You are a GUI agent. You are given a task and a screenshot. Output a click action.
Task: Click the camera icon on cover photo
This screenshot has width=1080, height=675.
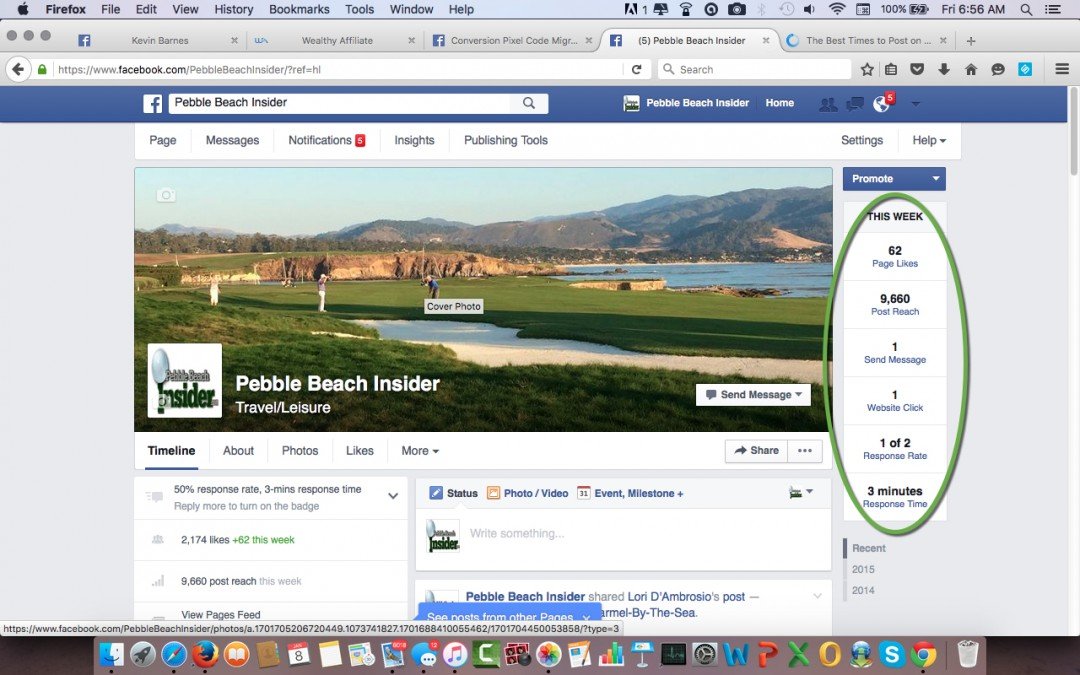(x=166, y=196)
